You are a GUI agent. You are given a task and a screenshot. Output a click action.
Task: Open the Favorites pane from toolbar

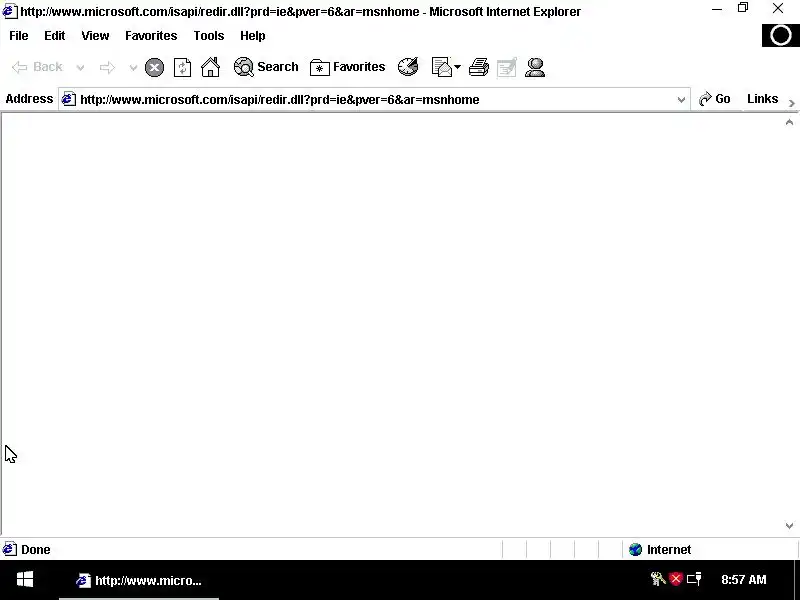pos(347,67)
